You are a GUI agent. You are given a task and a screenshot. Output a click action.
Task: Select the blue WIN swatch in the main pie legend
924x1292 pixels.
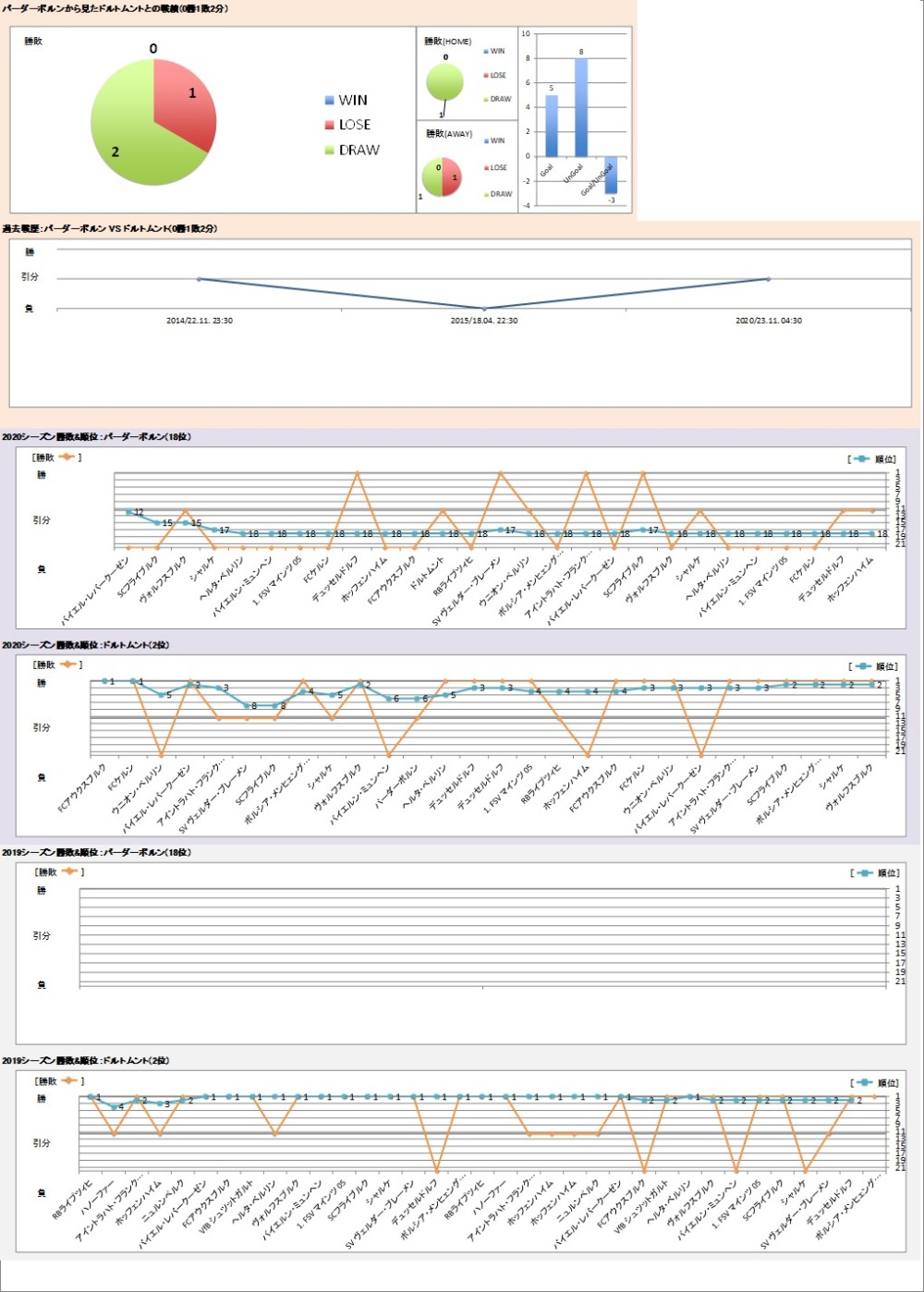pyautogui.click(x=330, y=101)
